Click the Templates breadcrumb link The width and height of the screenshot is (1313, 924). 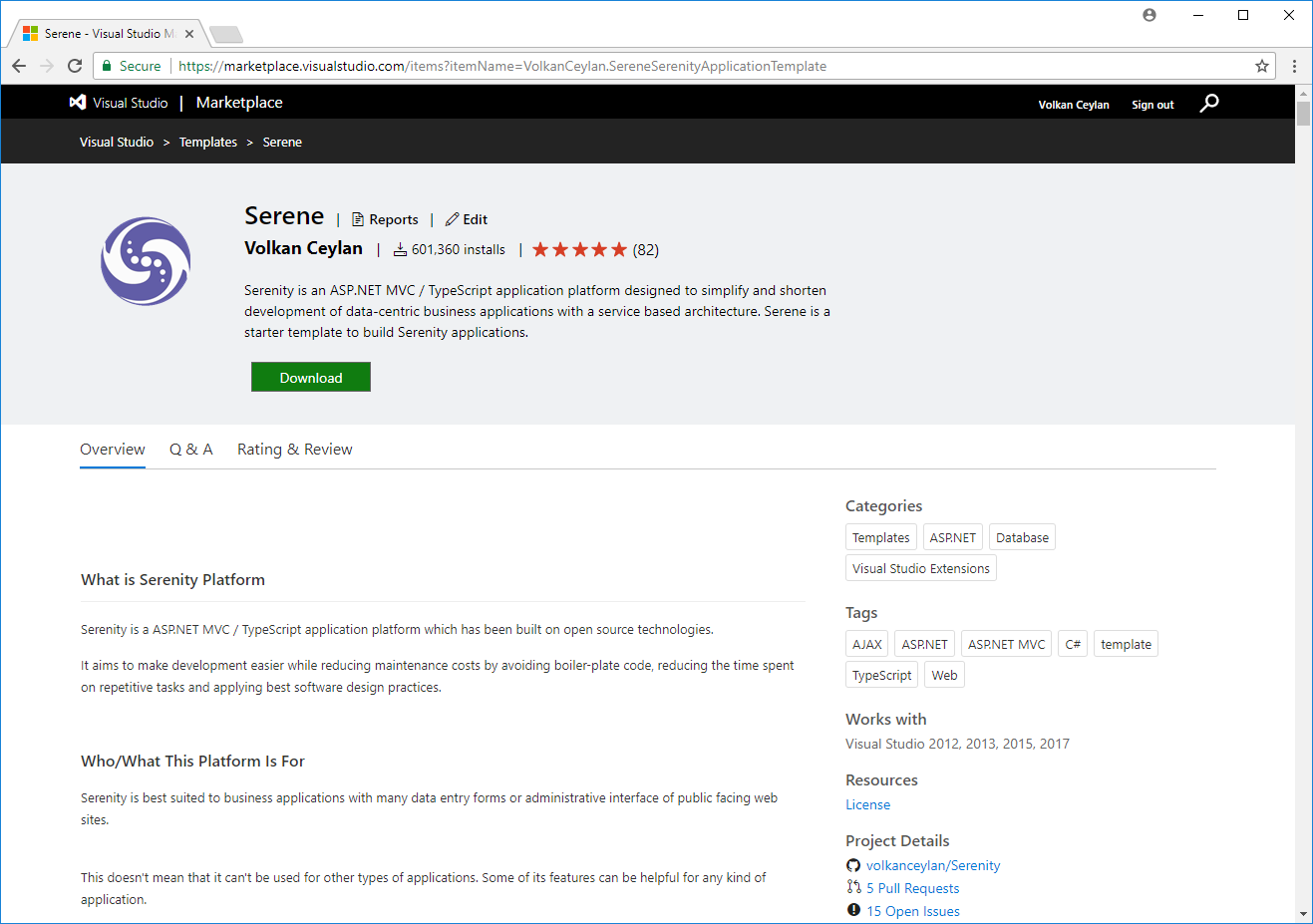point(207,142)
